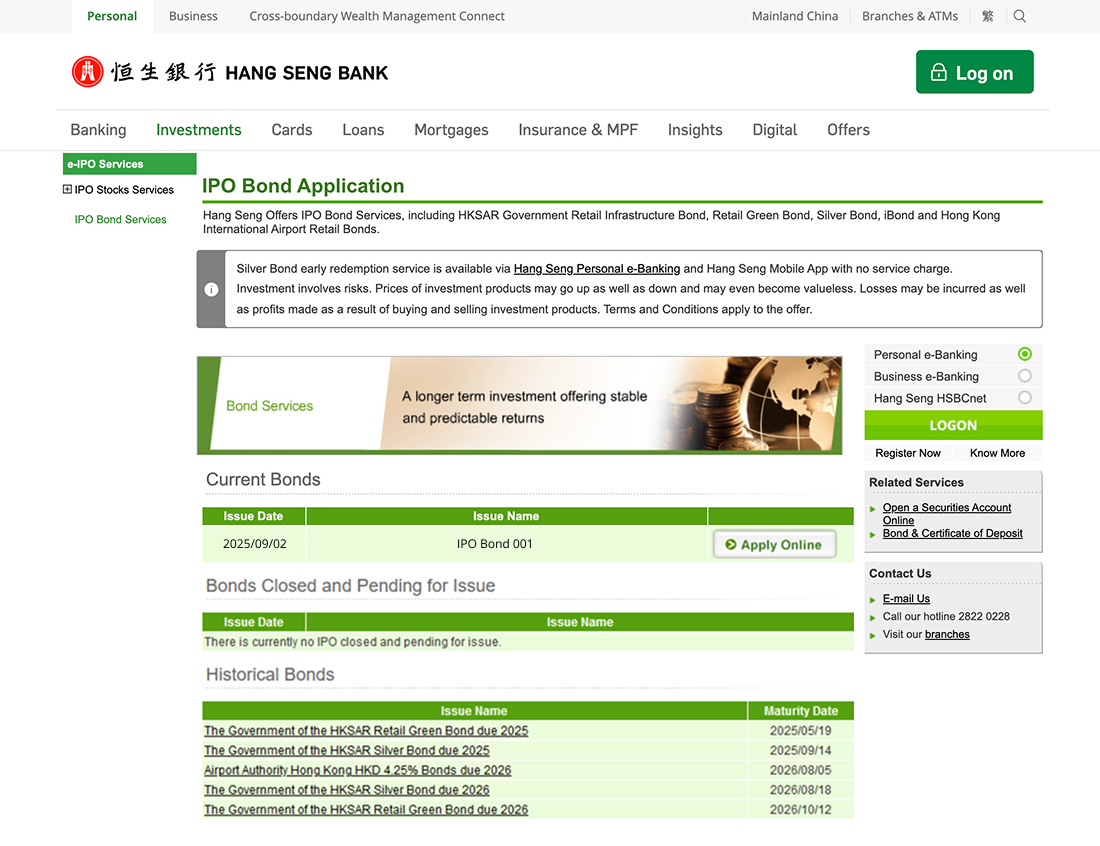The height and width of the screenshot is (846, 1100).
Task: Open the Loans menu
Action: [363, 130]
